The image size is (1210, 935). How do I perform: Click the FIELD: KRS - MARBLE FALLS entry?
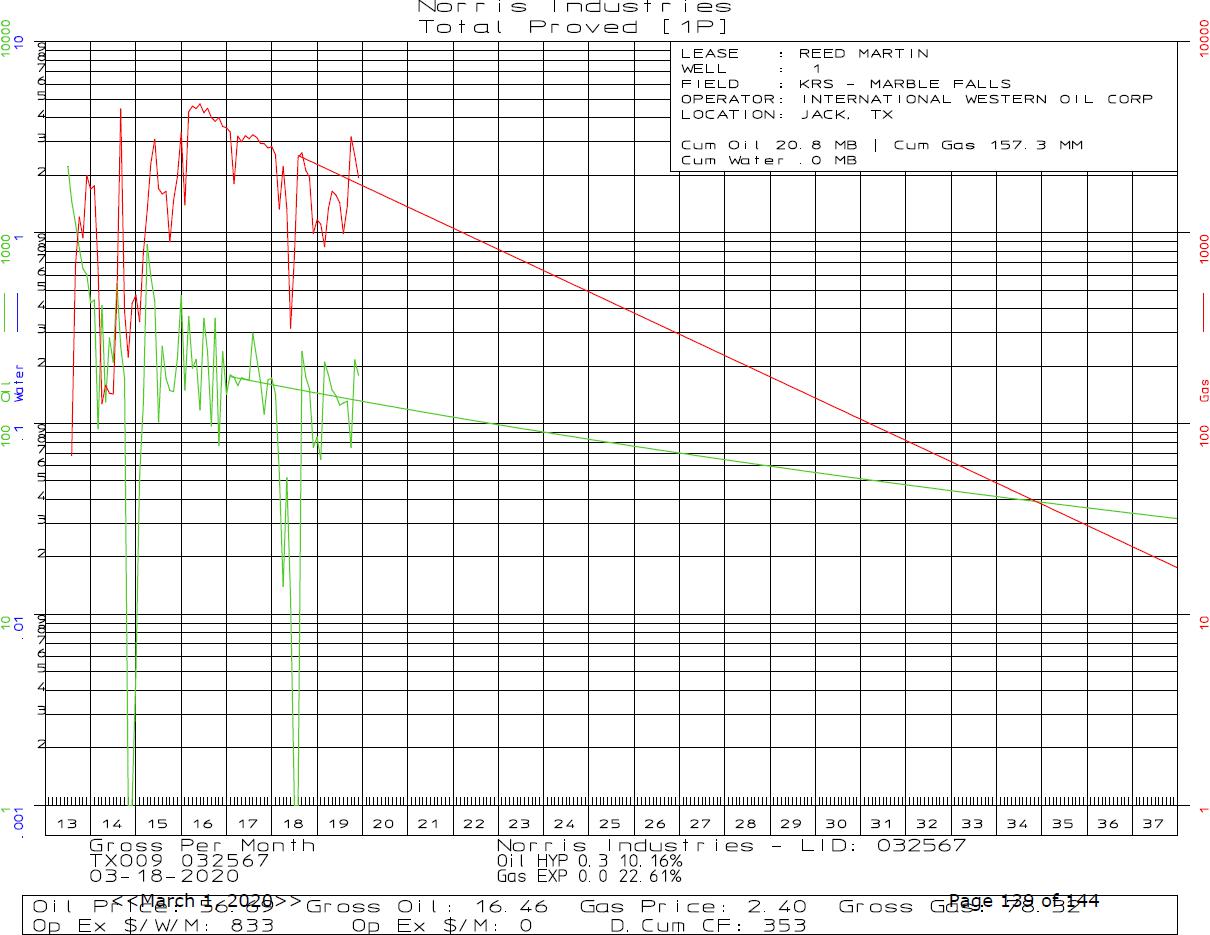tap(845, 84)
